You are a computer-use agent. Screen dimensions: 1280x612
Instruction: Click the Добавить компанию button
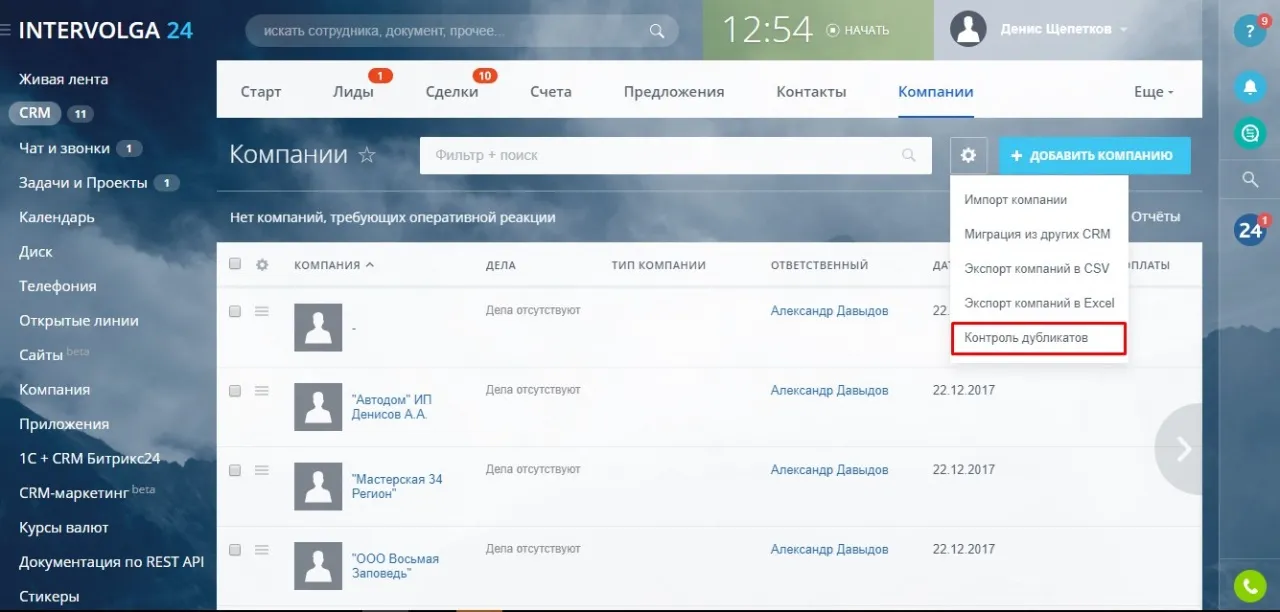coord(1094,155)
